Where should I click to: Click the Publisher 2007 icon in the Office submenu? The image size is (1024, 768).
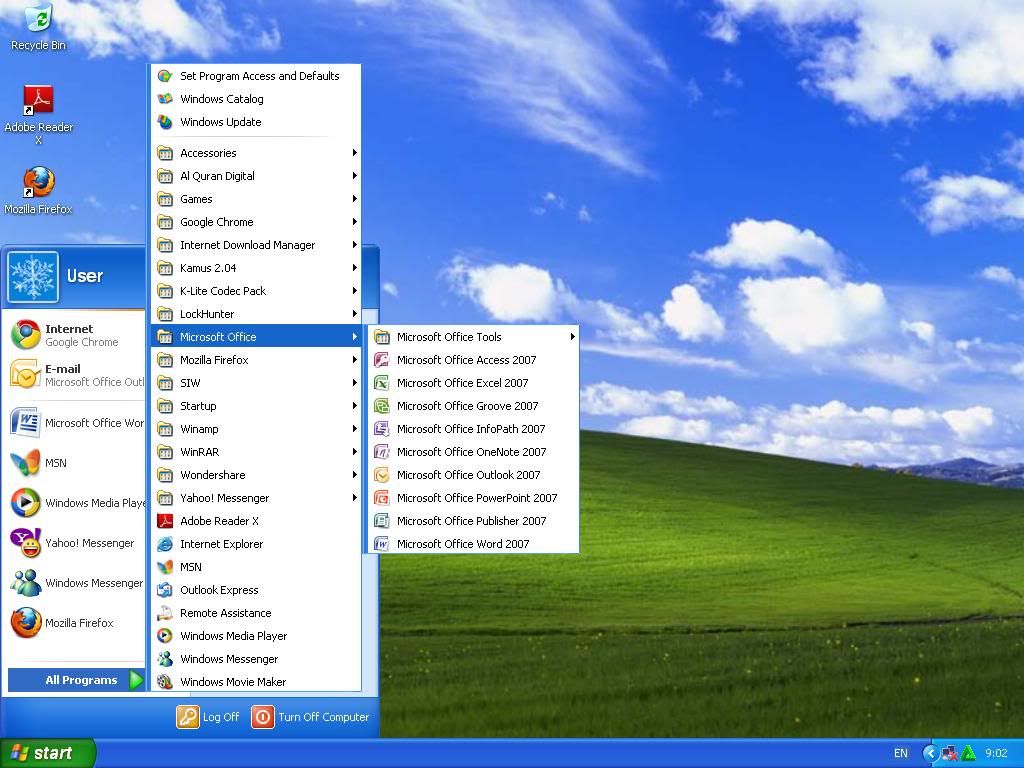(381, 520)
